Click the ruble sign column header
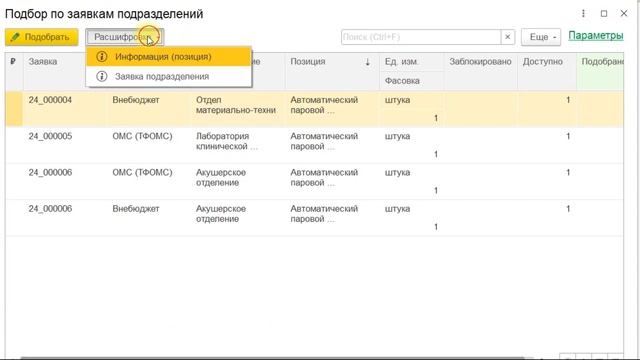640x360 pixels. click(13, 62)
